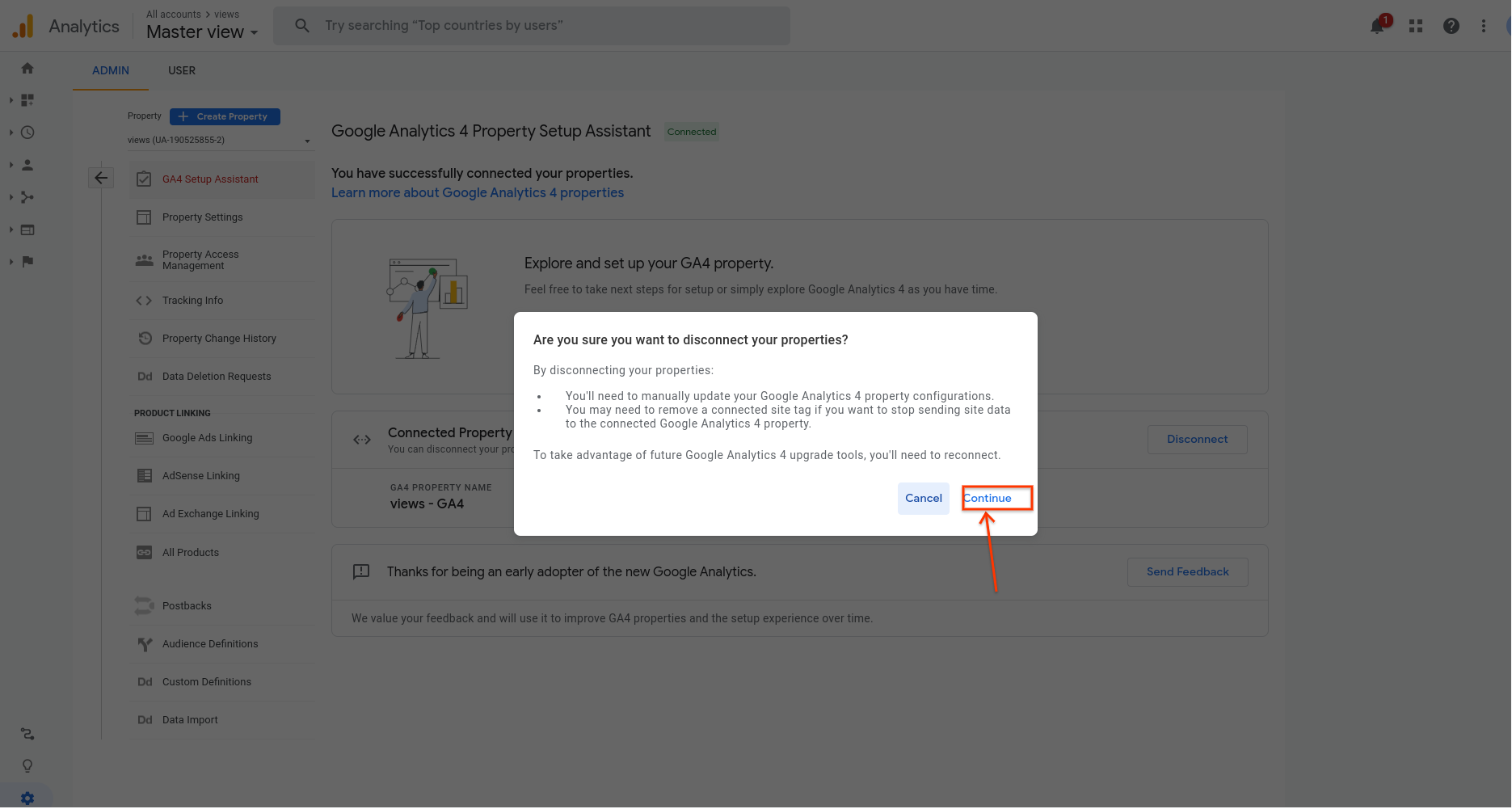Open Postbacks menu item

click(x=221, y=606)
